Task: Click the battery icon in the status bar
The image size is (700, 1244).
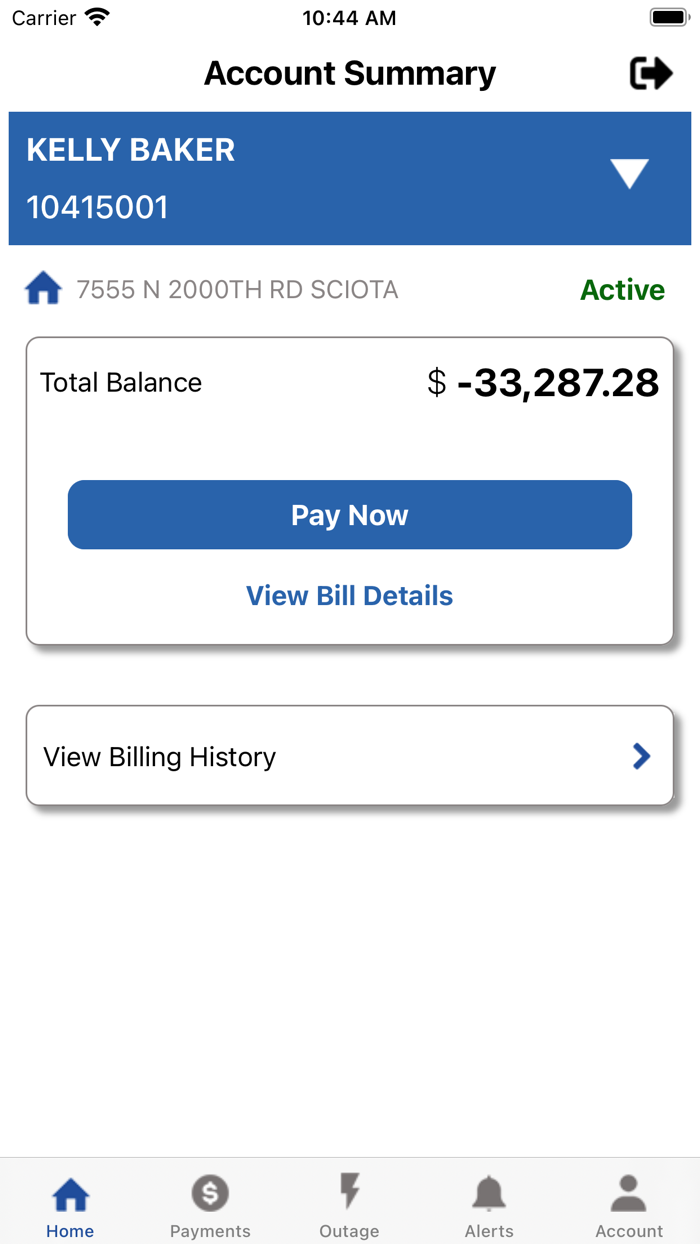Action: pyautogui.click(x=668, y=16)
